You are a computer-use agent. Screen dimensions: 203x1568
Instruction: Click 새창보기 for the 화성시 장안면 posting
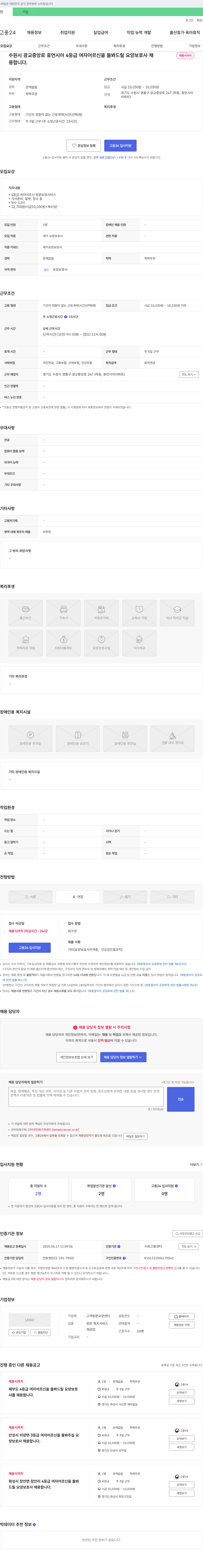[182, 1493]
